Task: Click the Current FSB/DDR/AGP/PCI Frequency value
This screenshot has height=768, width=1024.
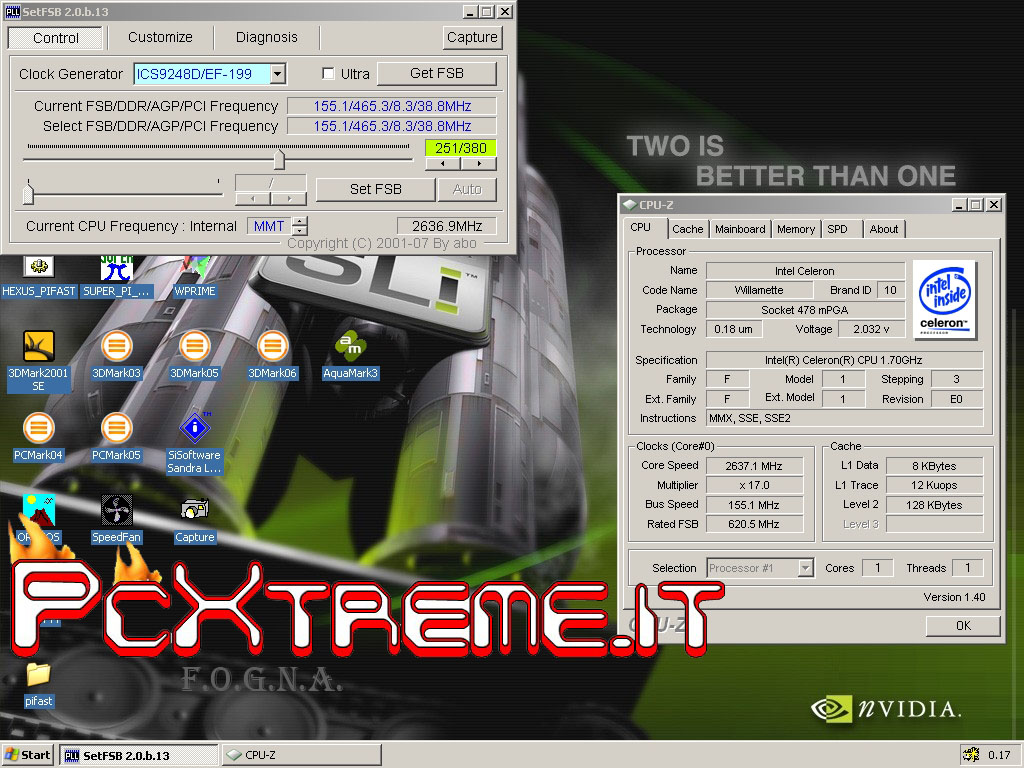Action: click(x=392, y=106)
